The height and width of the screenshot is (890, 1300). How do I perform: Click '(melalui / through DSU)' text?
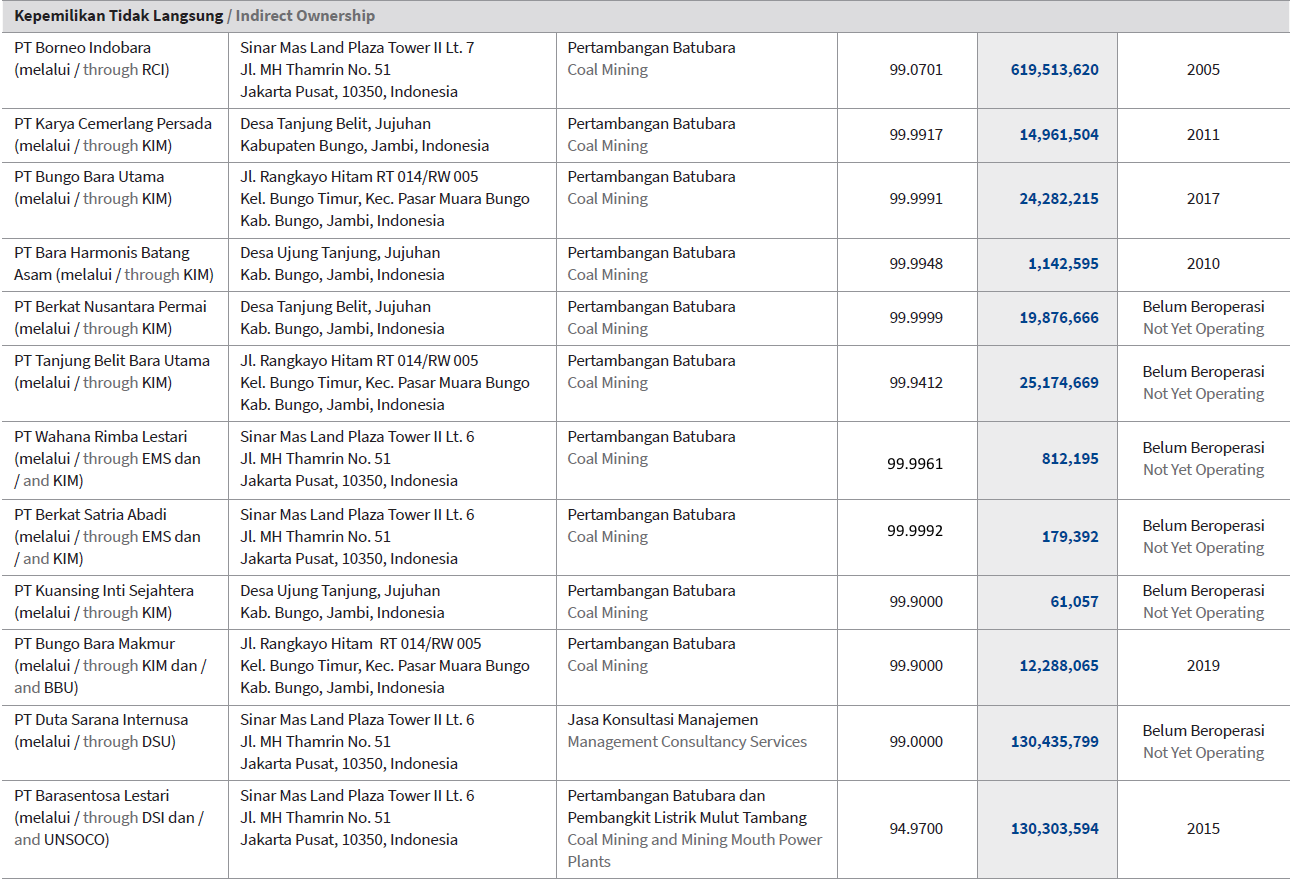click(x=95, y=742)
